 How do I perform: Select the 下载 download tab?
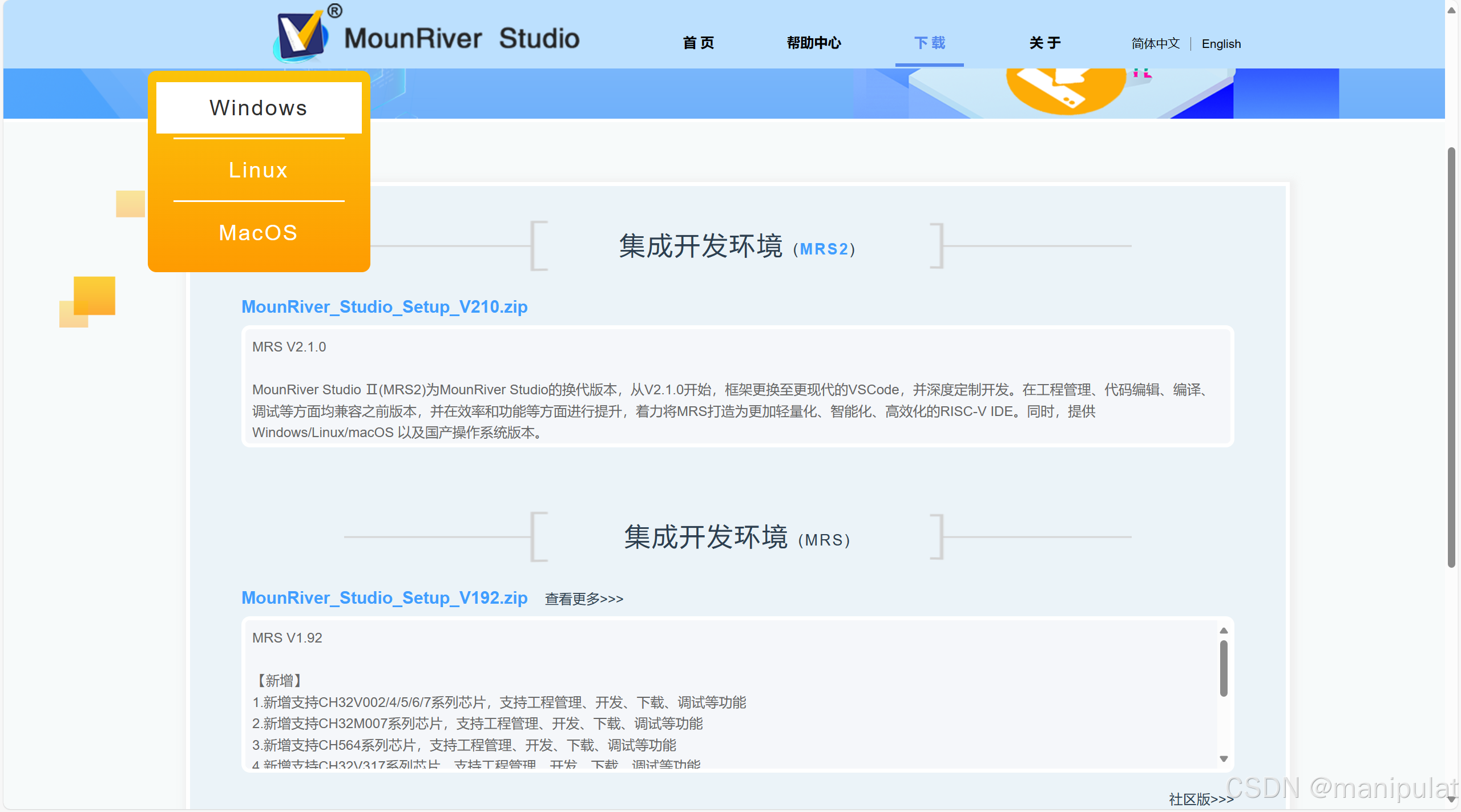tap(929, 43)
